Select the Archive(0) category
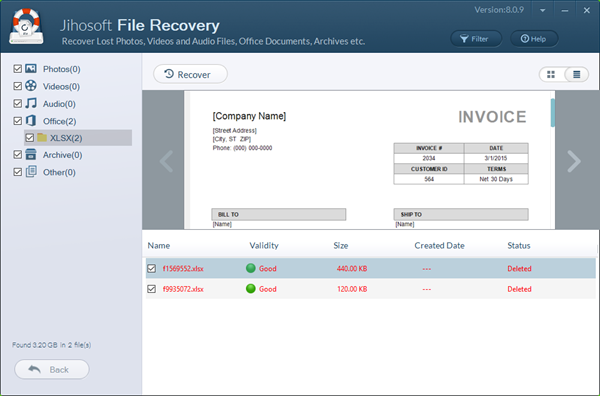Screen dimensions: 600x396 [62, 155]
